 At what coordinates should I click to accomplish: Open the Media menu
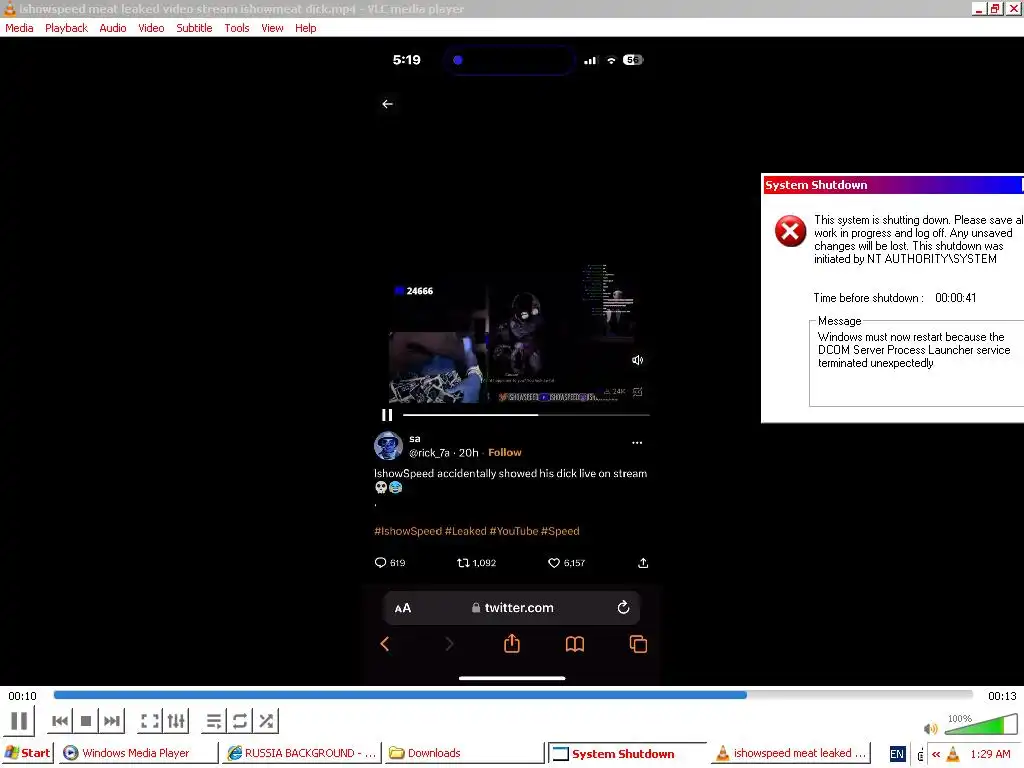click(19, 28)
